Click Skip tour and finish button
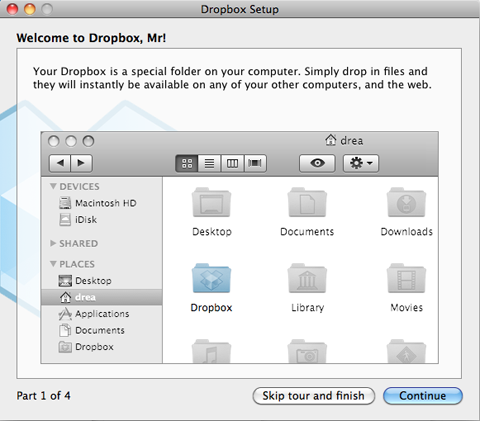Viewport: 480px width, 421px height. (314, 396)
